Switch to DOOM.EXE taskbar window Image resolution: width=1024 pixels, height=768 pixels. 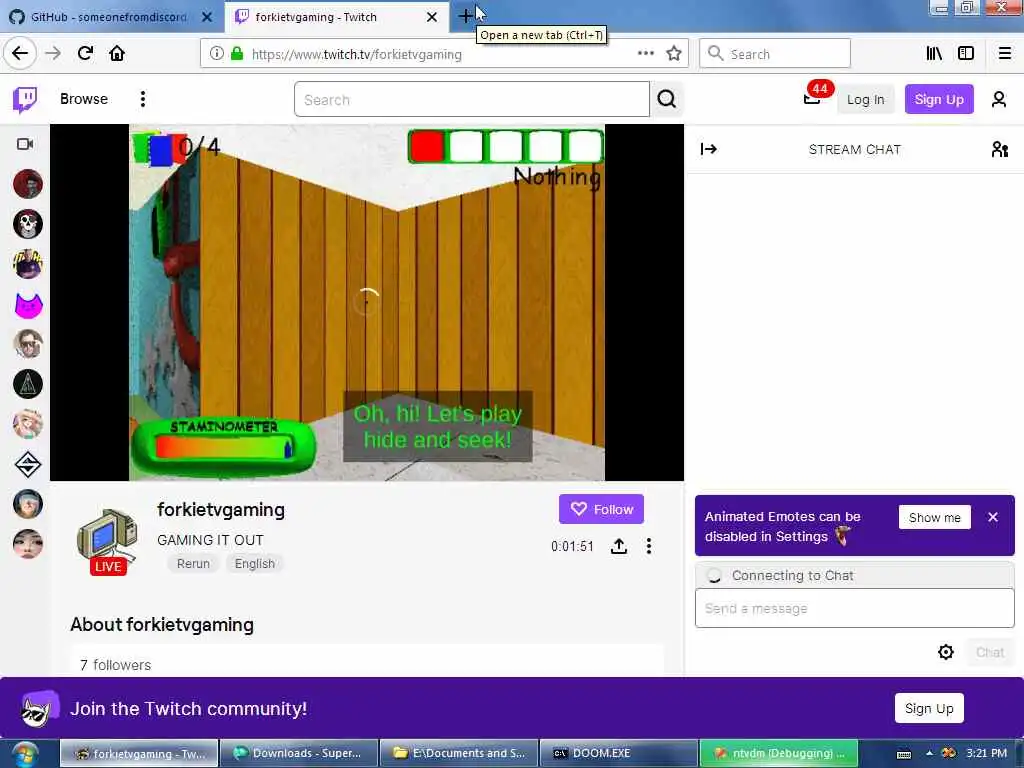618,754
